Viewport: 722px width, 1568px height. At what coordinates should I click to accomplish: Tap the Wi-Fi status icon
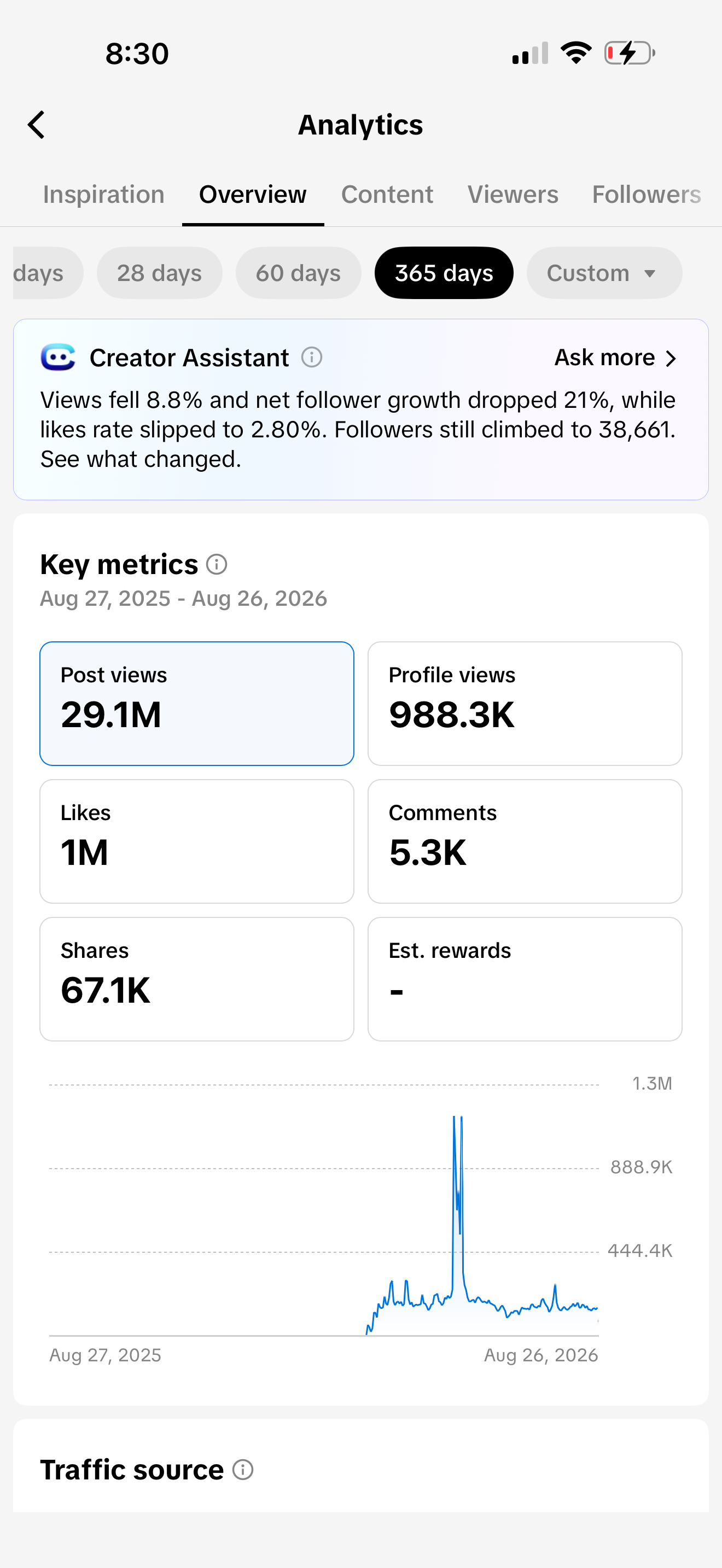pyautogui.click(x=576, y=53)
